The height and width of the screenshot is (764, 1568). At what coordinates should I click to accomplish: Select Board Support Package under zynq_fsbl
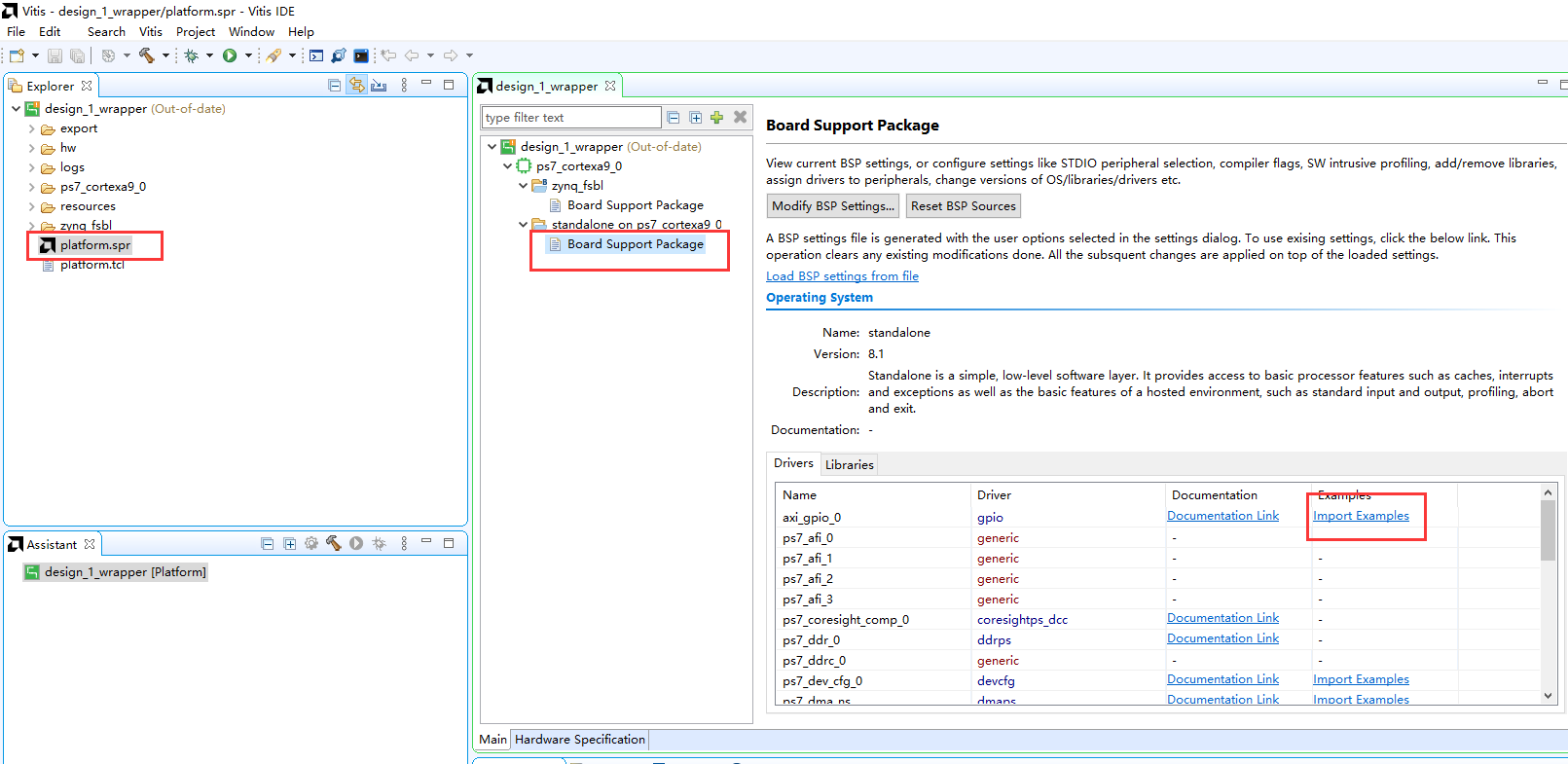click(635, 205)
